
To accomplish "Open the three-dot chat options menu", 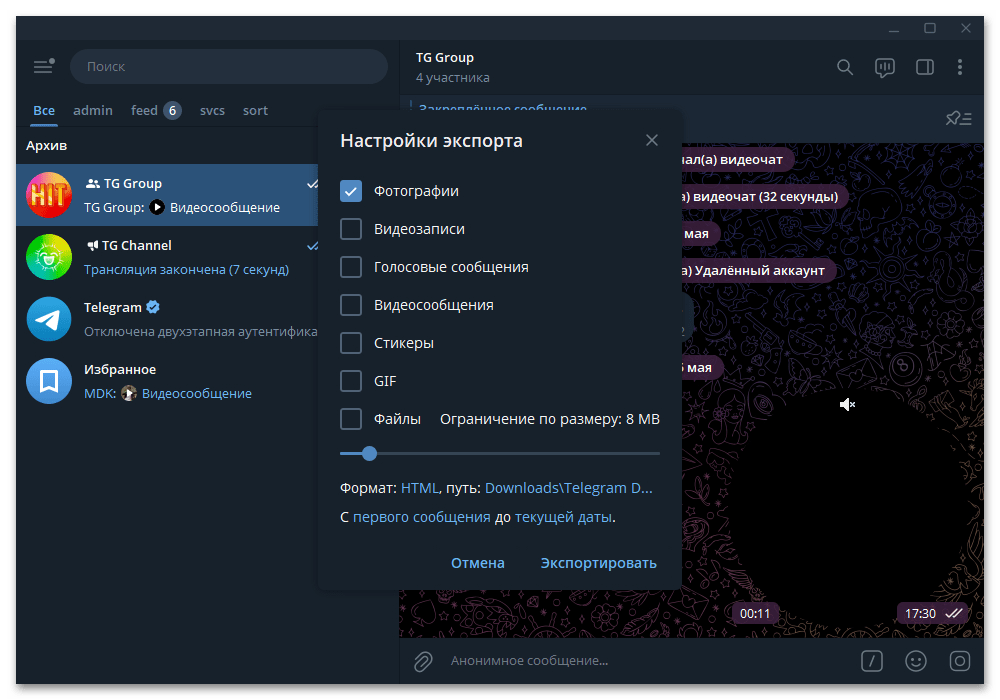I will (x=960, y=67).
